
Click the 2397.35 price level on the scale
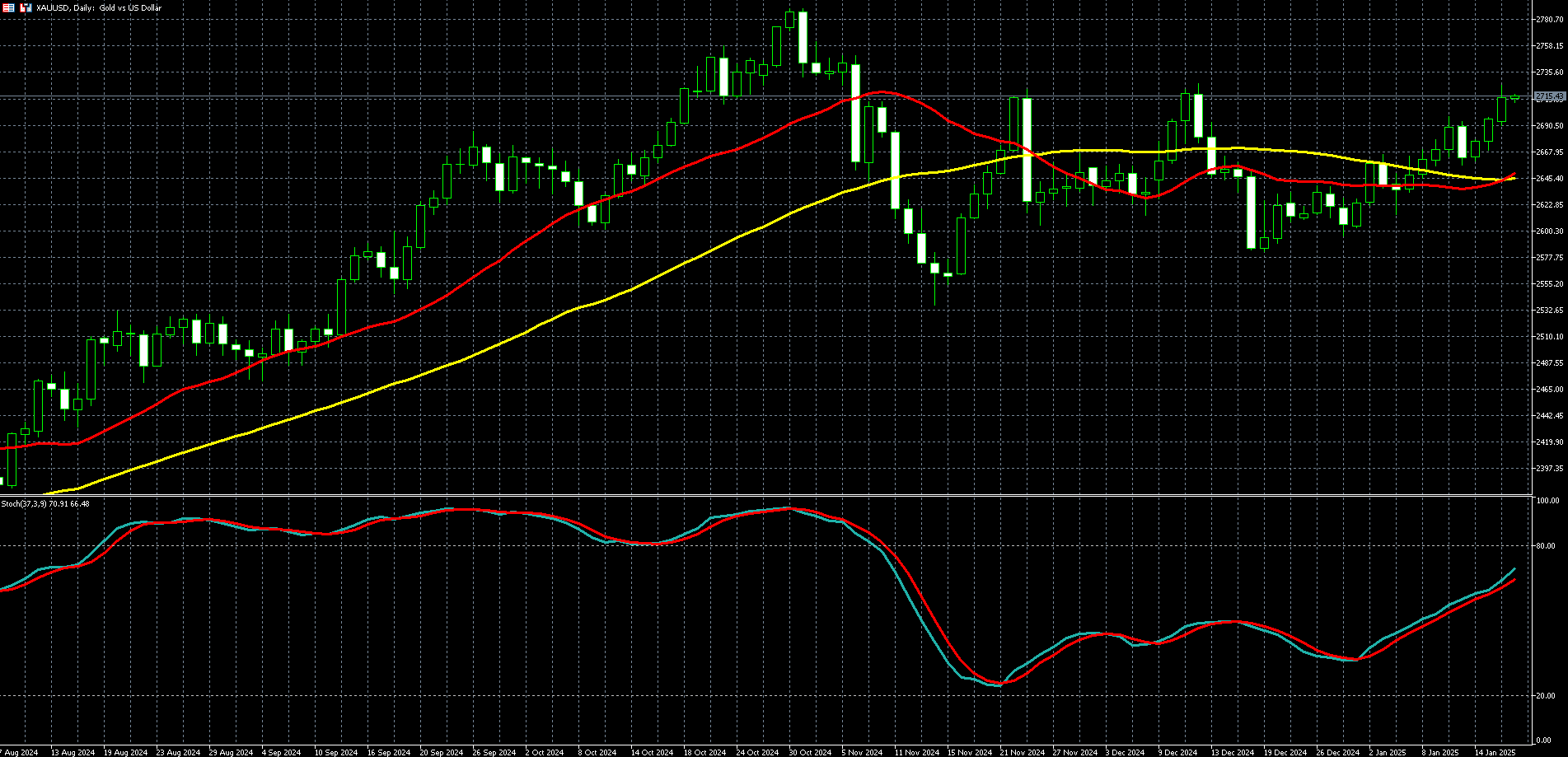(1550, 468)
